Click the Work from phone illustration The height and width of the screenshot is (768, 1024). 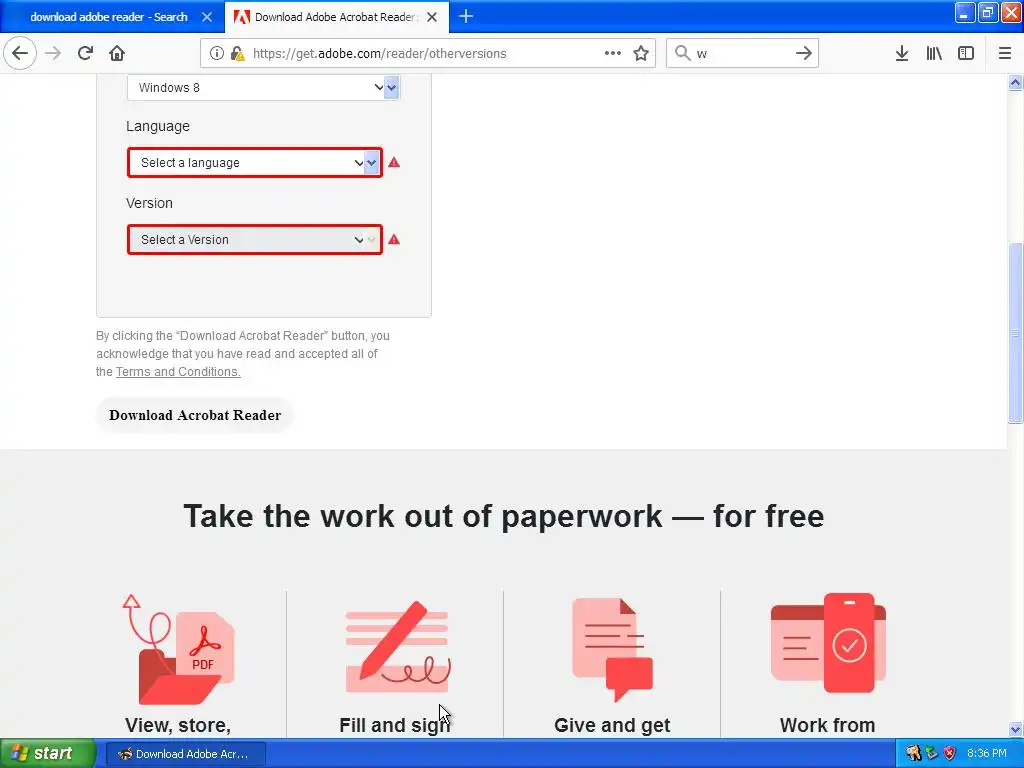coord(828,643)
